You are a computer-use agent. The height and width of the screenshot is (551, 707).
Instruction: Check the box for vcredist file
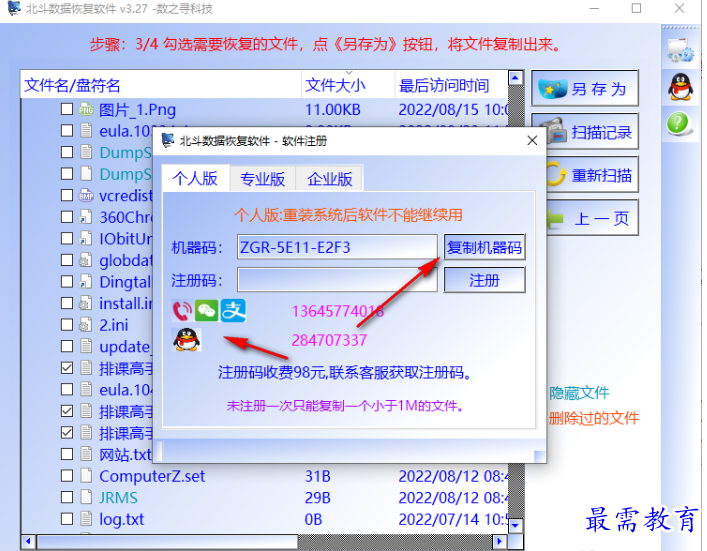[67, 195]
